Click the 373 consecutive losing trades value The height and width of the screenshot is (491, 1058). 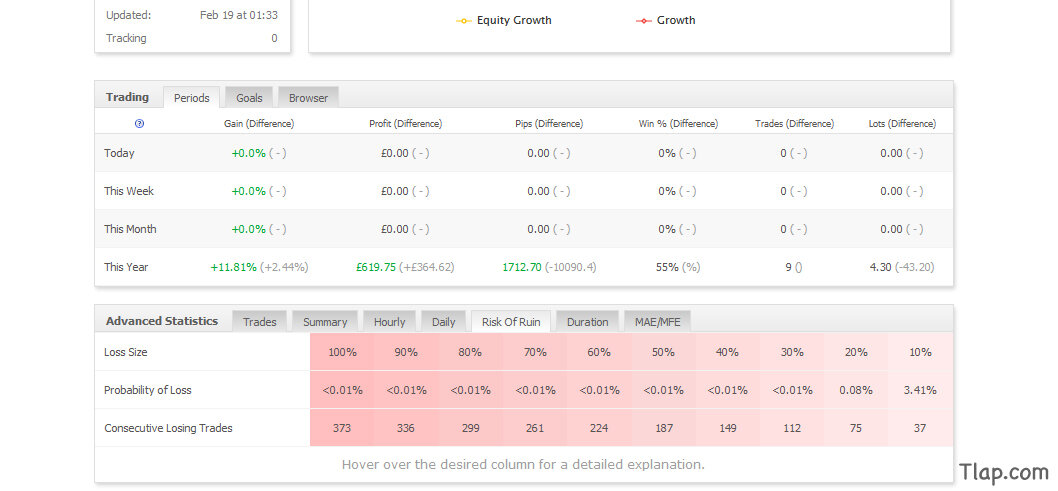coord(342,428)
